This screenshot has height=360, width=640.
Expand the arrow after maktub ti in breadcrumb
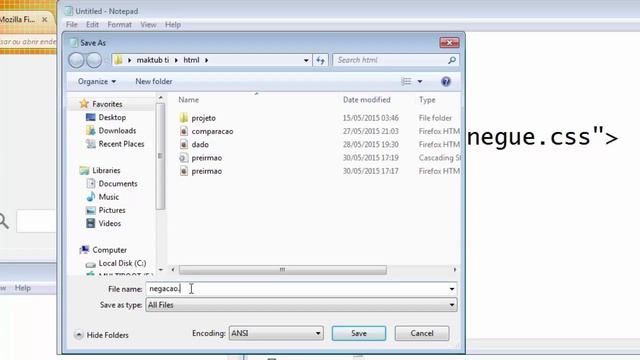click(176, 60)
